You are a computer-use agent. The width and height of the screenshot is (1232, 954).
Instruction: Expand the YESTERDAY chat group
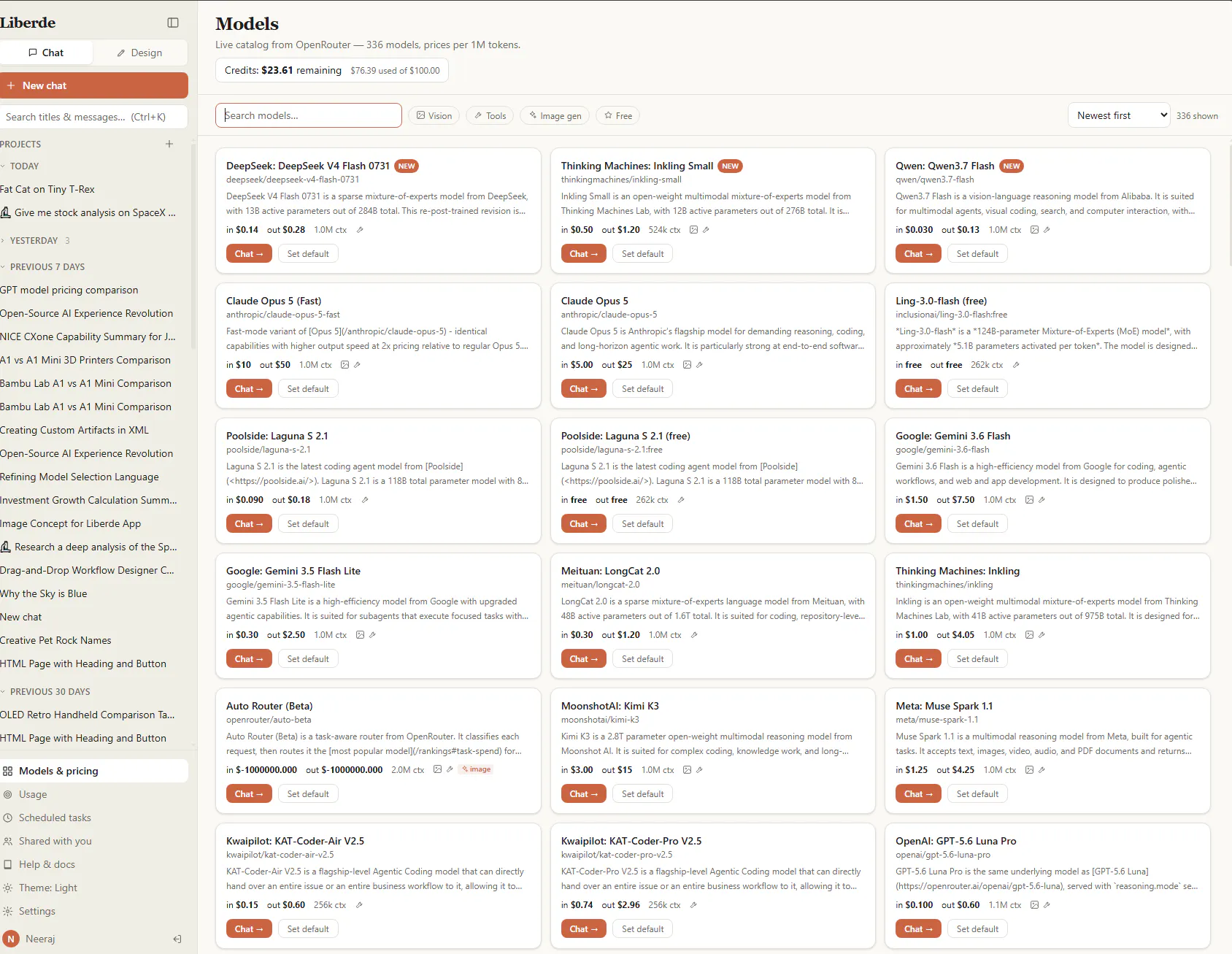35,240
